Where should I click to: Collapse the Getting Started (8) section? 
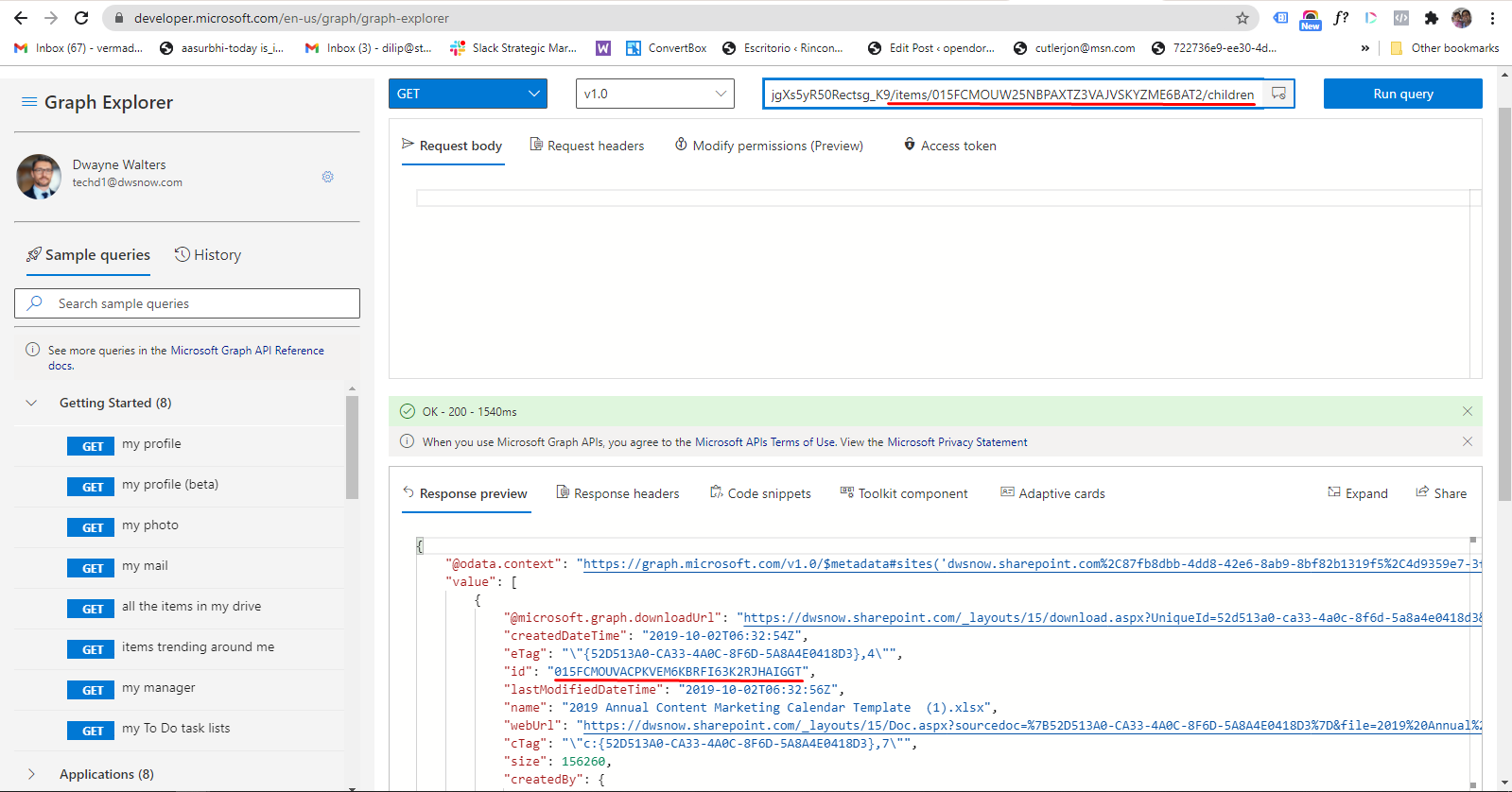tap(31, 403)
